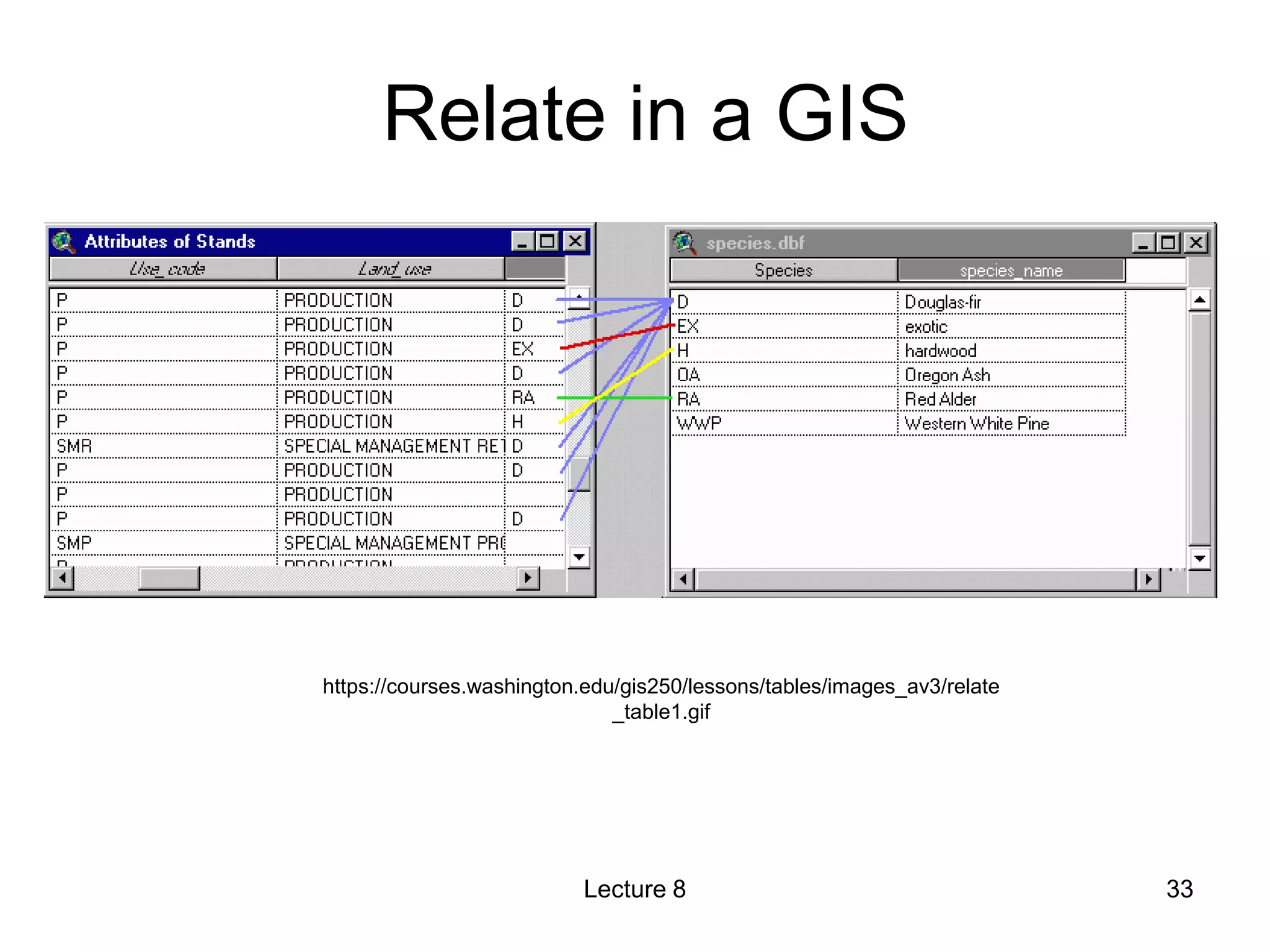Select the EX code in species.dbf
Screen dimensions: 1270x952
784,326
